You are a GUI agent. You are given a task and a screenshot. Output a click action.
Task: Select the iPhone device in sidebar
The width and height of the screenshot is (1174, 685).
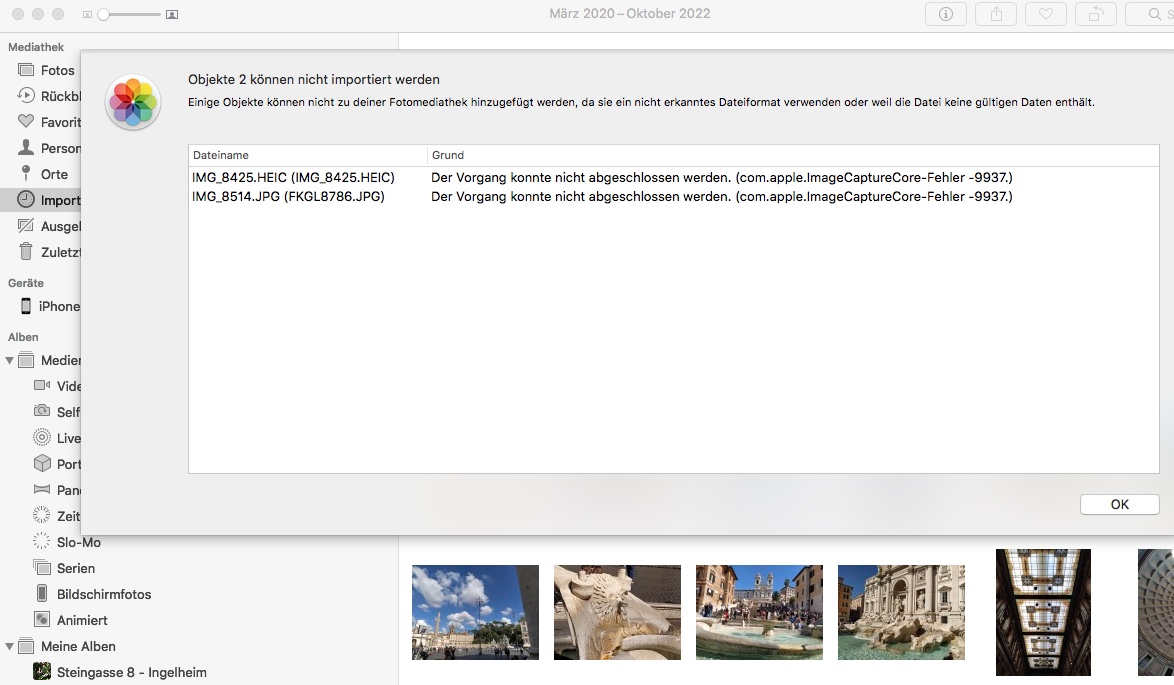58,306
